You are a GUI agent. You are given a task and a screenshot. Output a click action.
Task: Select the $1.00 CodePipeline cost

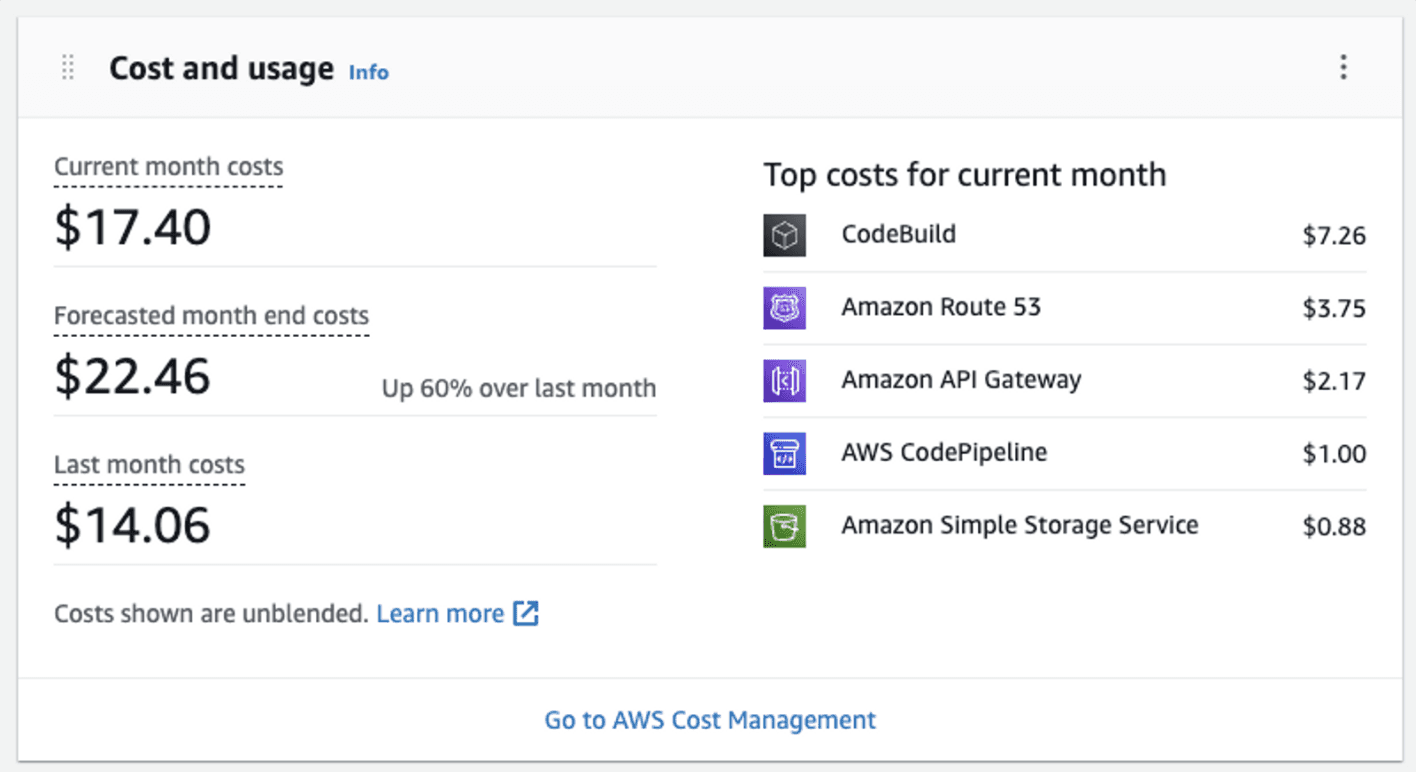pyautogui.click(x=1334, y=454)
